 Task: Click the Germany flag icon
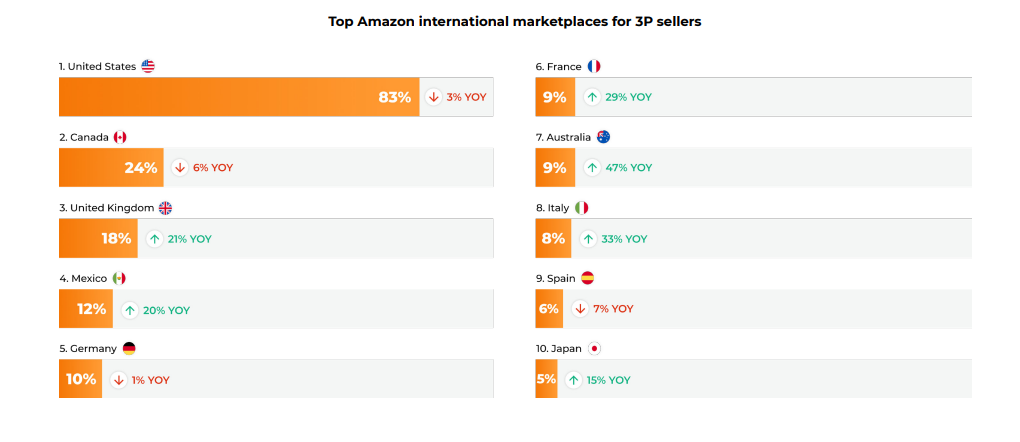[129, 348]
